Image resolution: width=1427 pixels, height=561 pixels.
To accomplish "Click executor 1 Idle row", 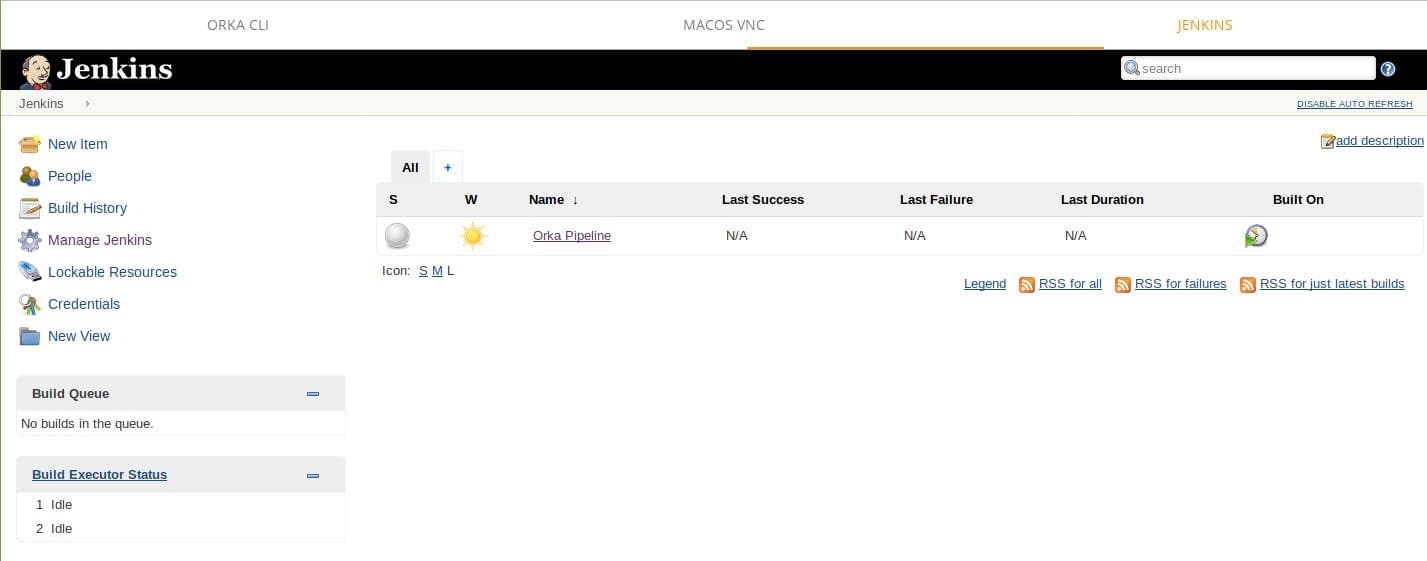I will [181, 505].
